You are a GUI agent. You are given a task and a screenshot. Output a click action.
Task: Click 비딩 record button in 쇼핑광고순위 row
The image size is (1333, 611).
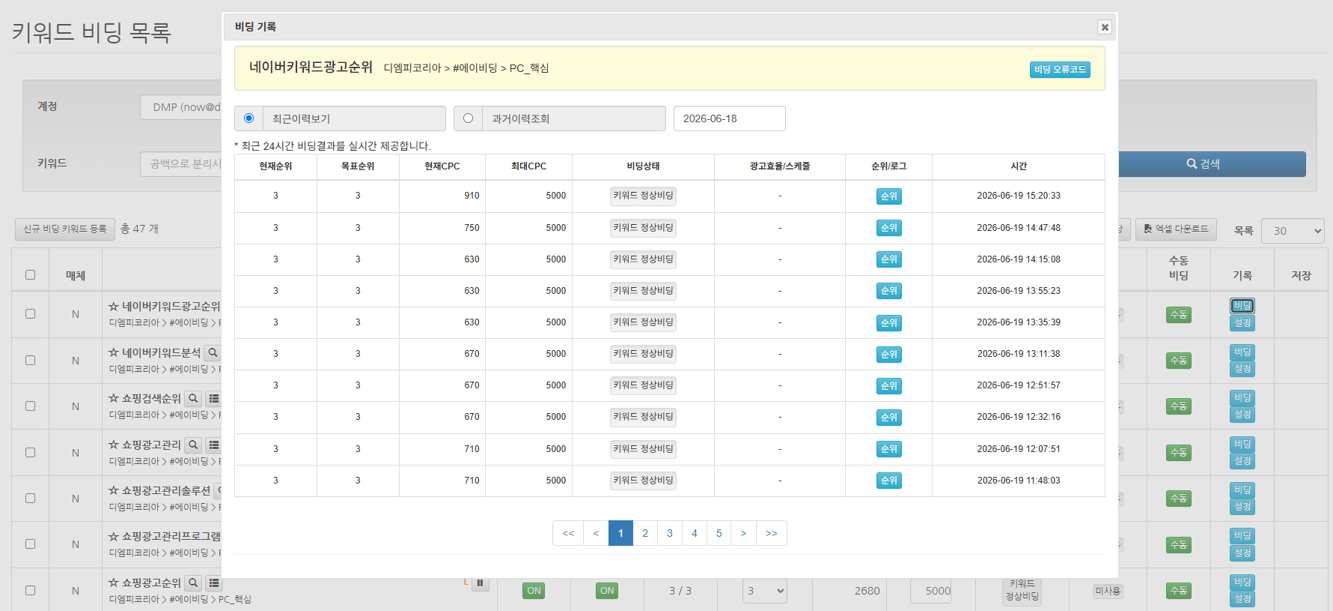[1242, 582]
